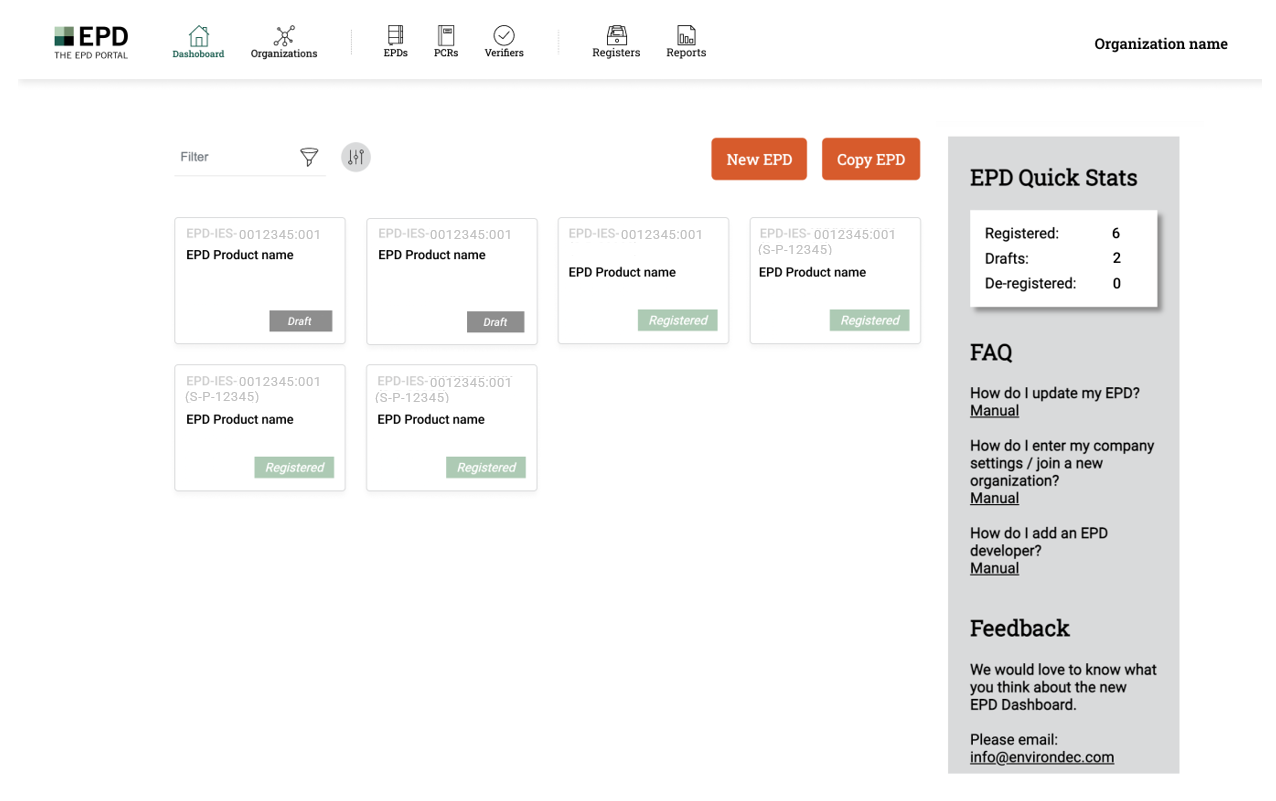The height and width of the screenshot is (801, 1276).
Task: Open the Manual link for updating EPD
Action: (994, 411)
